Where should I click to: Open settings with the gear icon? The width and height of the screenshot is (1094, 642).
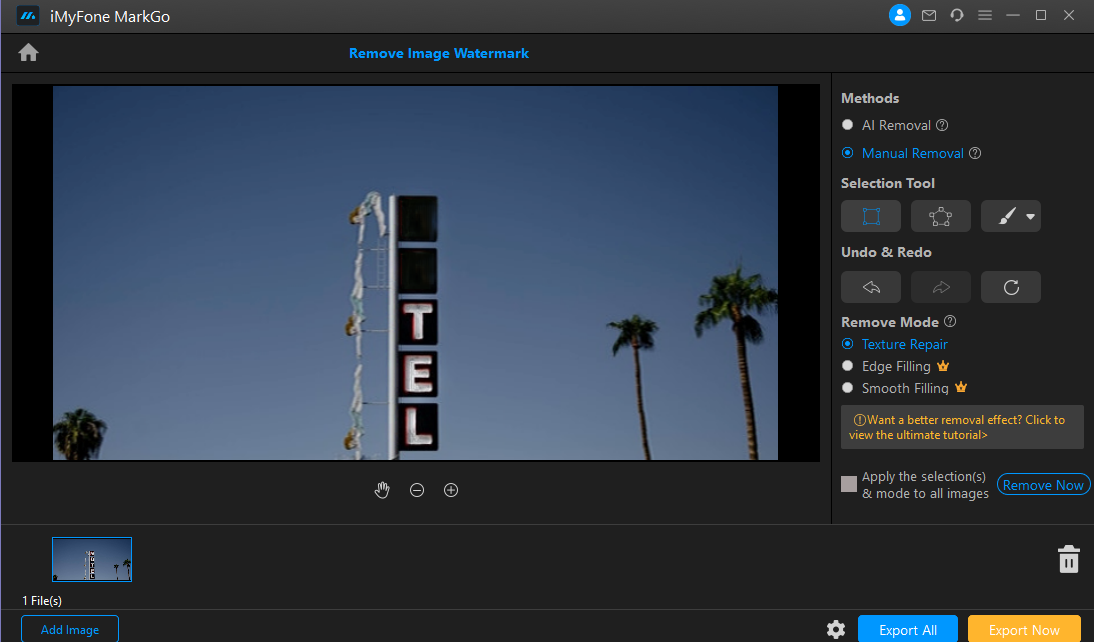836,629
